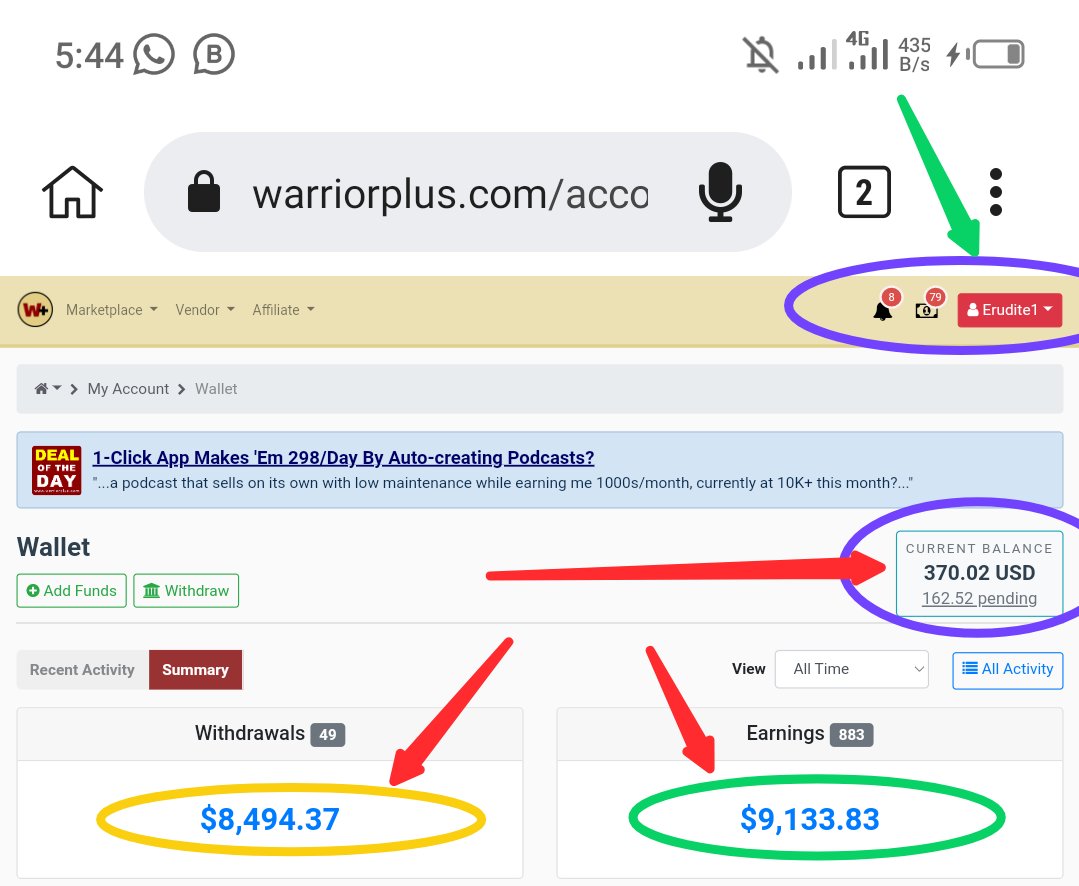This screenshot has height=886, width=1079.
Task: Click the Deal of the Day badge
Action: tap(56, 470)
